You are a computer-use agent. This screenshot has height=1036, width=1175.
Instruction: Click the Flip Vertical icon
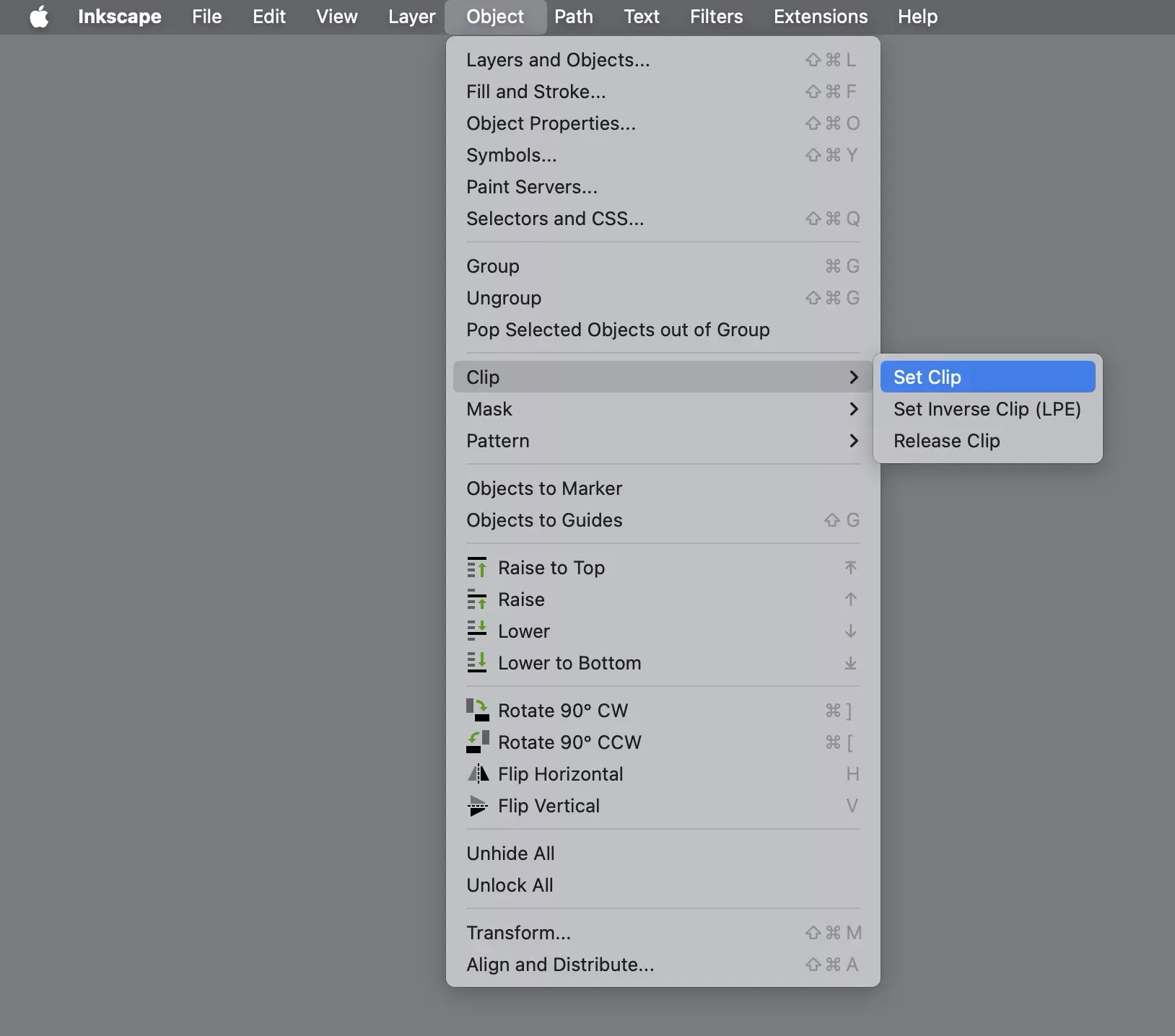[477, 806]
